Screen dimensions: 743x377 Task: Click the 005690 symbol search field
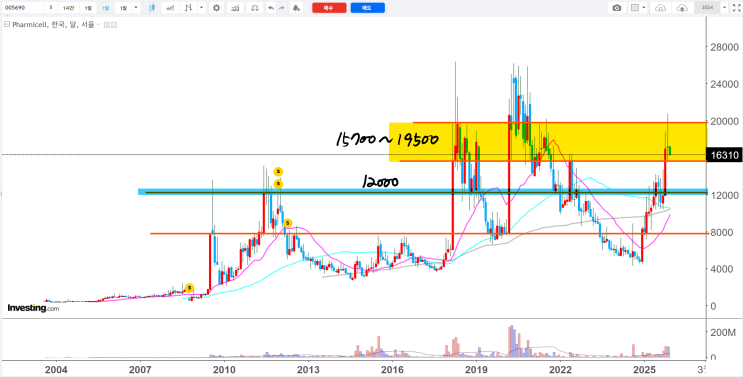(x=23, y=8)
